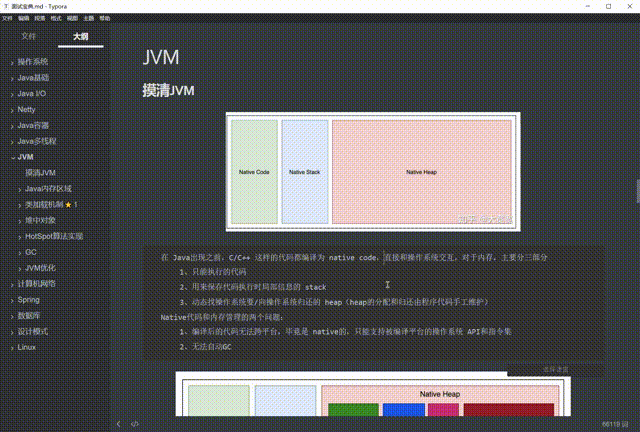Collapse the JVM outline section chevron
The height and width of the screenshot is (432, 640).
pyautogui.click(x=13, y=158)
